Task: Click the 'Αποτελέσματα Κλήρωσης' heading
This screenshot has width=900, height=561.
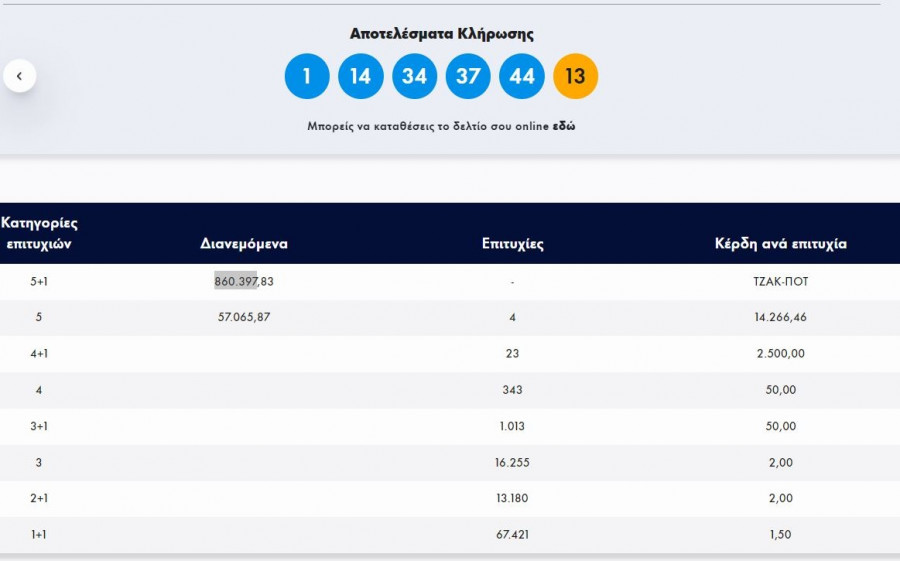Action: click(x=441, y=34)
